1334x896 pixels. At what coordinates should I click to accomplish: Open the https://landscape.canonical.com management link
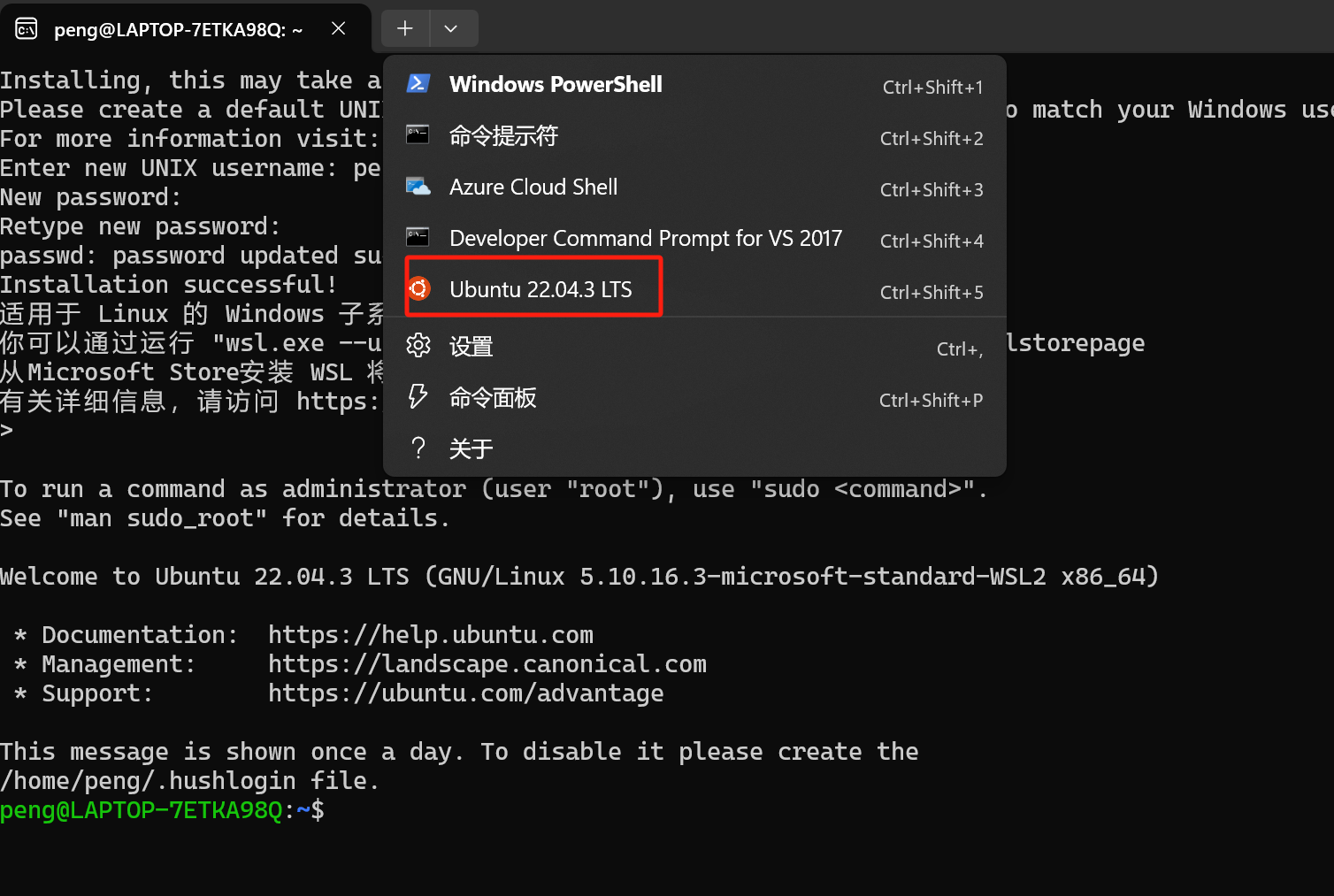pyautogui.click(x=487, y=663)
